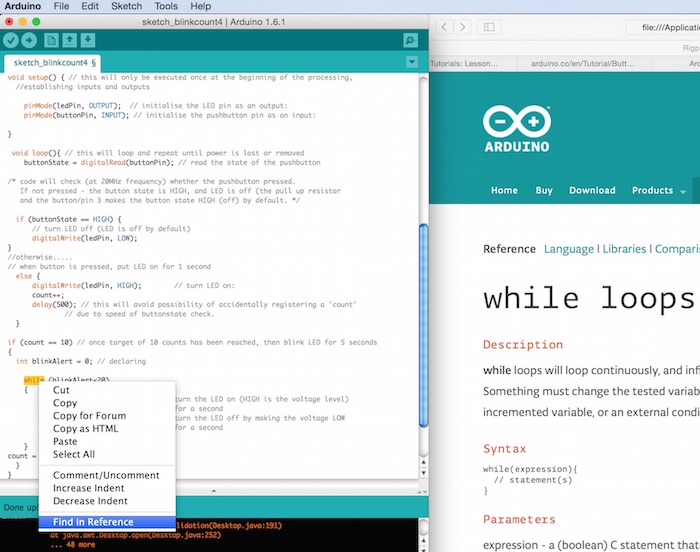700x552 pixels.
Task: Click editor scrollbar up arrow
Action: point(423,462)
